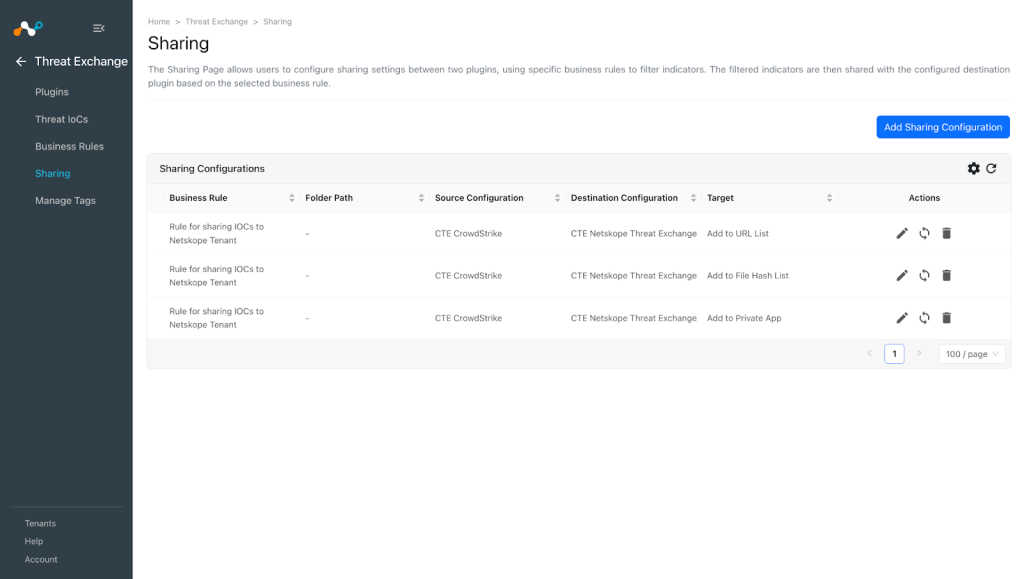
Task: Sync the Add to File Hash List configuration
Action: click(x=924, y=275)
